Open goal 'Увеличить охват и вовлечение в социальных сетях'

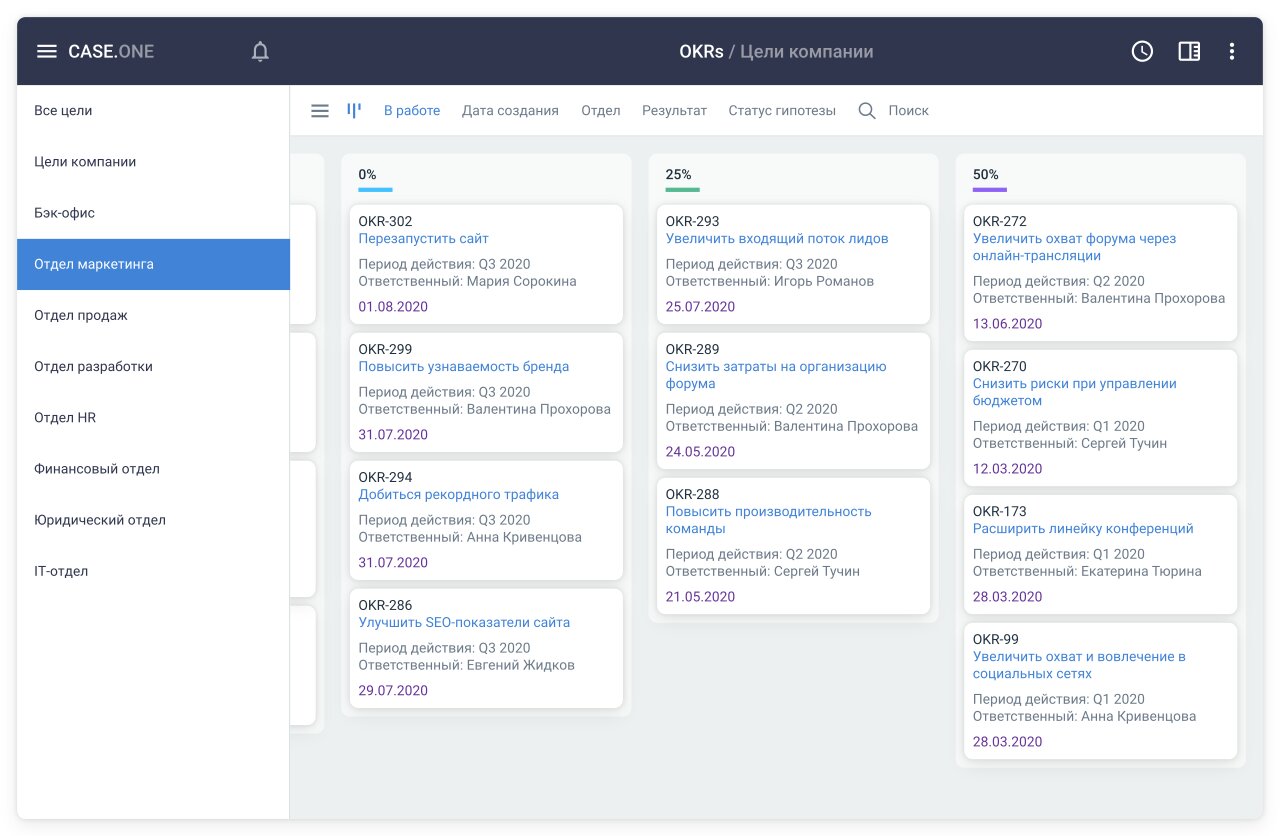pos(1079,665)
